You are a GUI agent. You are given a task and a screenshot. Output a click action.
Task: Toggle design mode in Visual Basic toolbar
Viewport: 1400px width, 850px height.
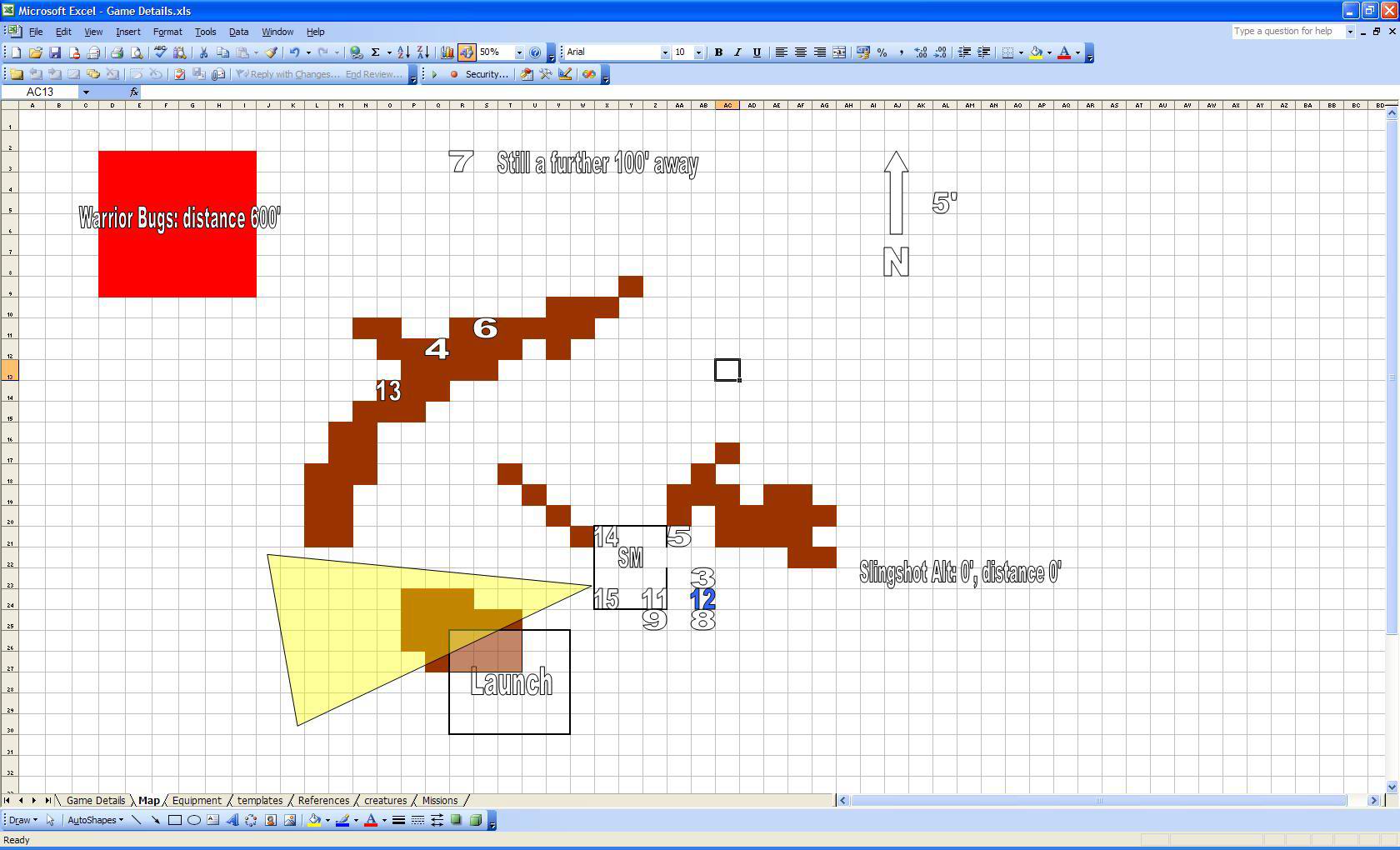565,74
